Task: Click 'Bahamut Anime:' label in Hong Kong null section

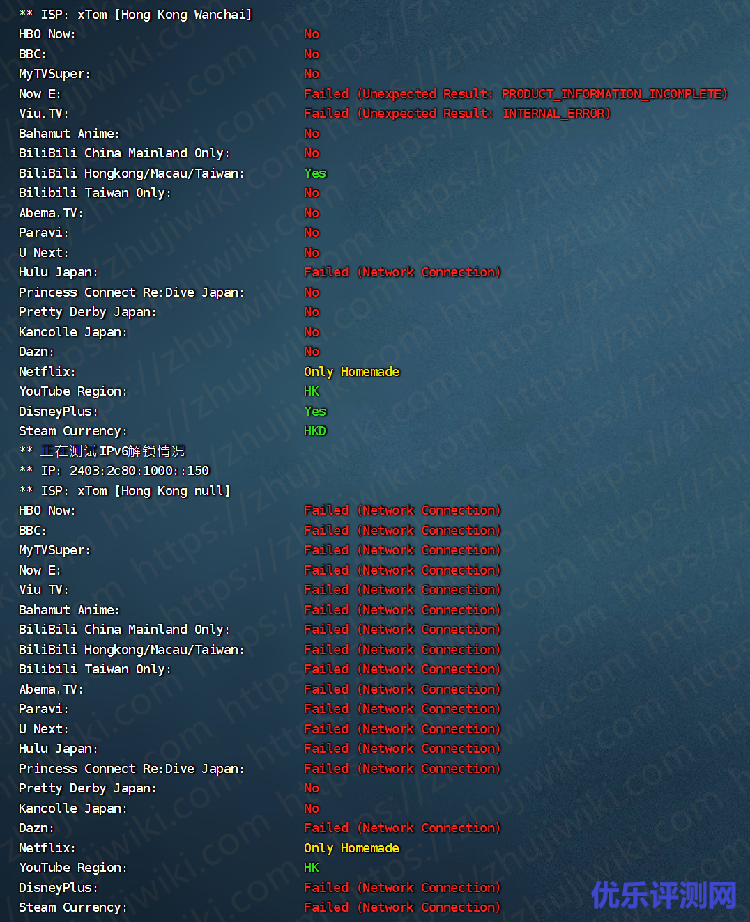Action: point(69,610)
